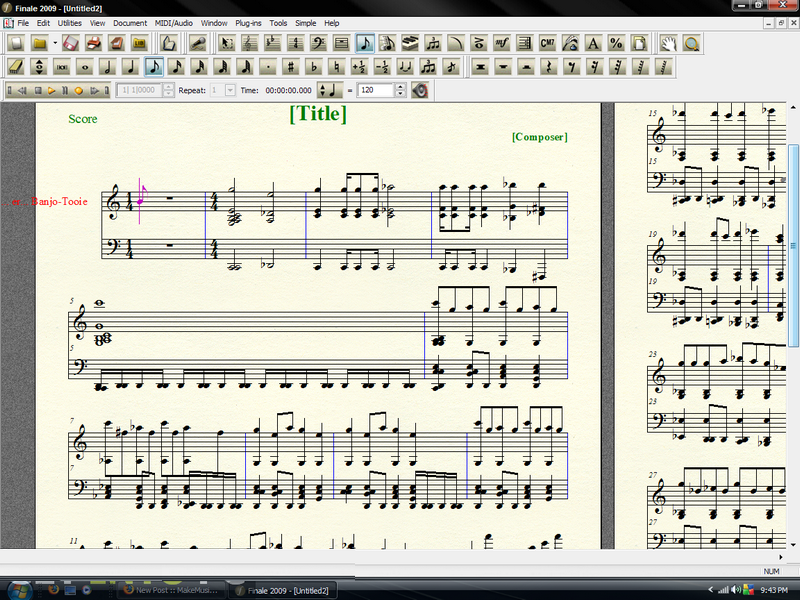800x600 pixels.
Task: Print the score using the printer icon
Action: pyautogui.click(x=94, y=43)
